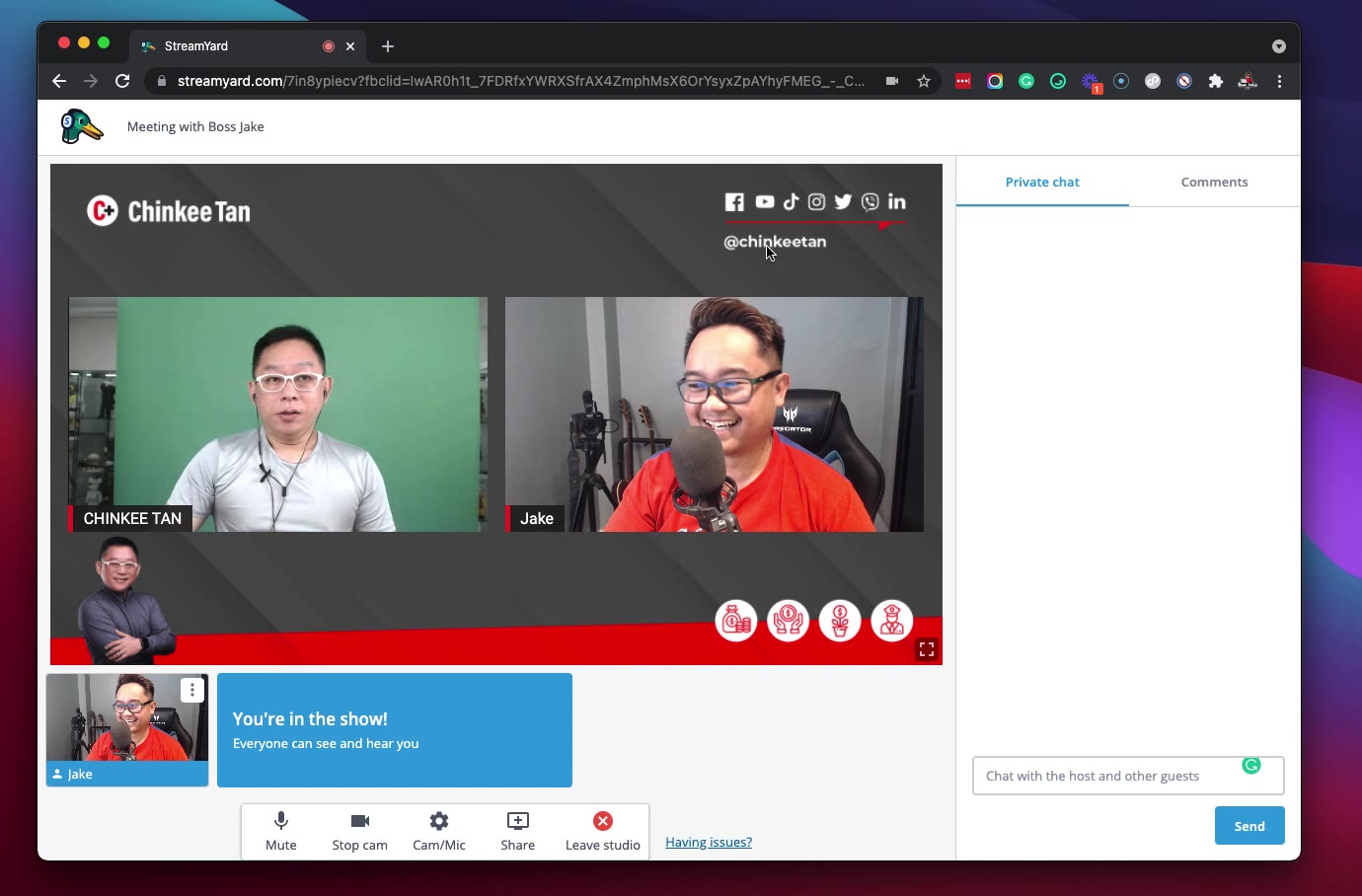Image resolution: width=1362 pixels, height=896 pixels.
Task: Click the CHINKEE TAN name label
Action: pyautogui.click(x=131, y=518)
